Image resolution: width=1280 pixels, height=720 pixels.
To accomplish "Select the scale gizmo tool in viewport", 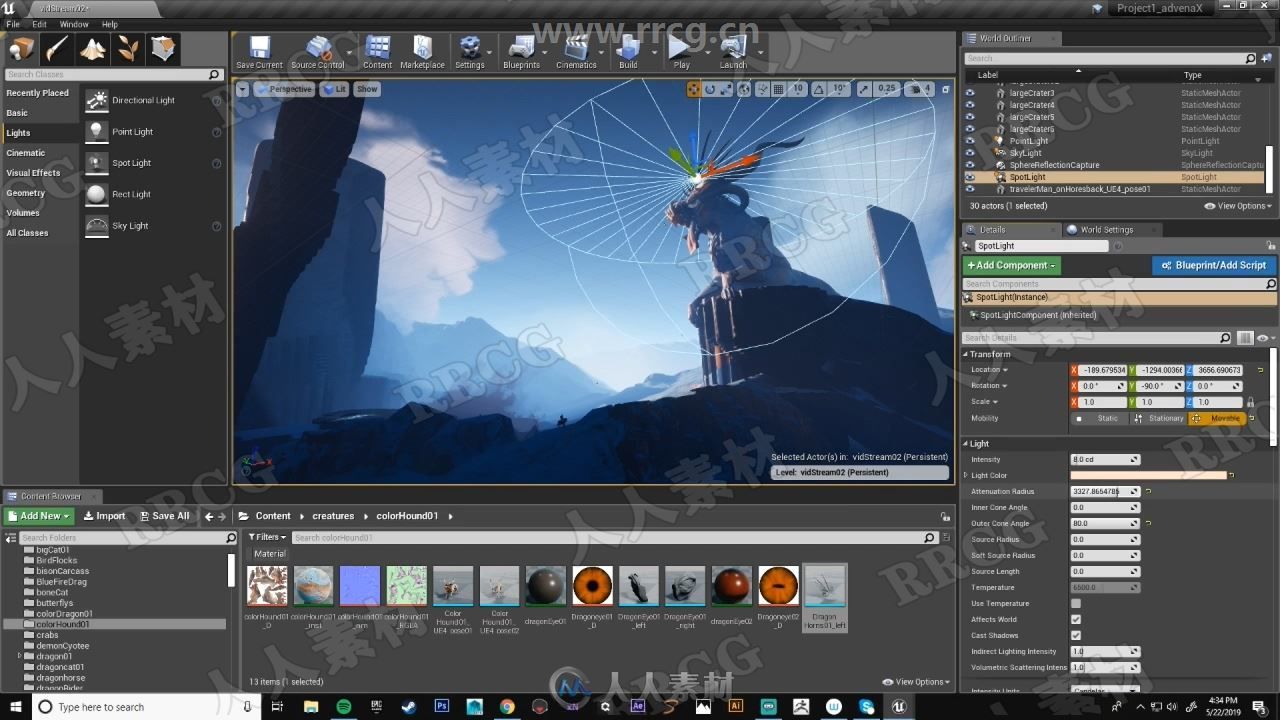I will [727, 89].
